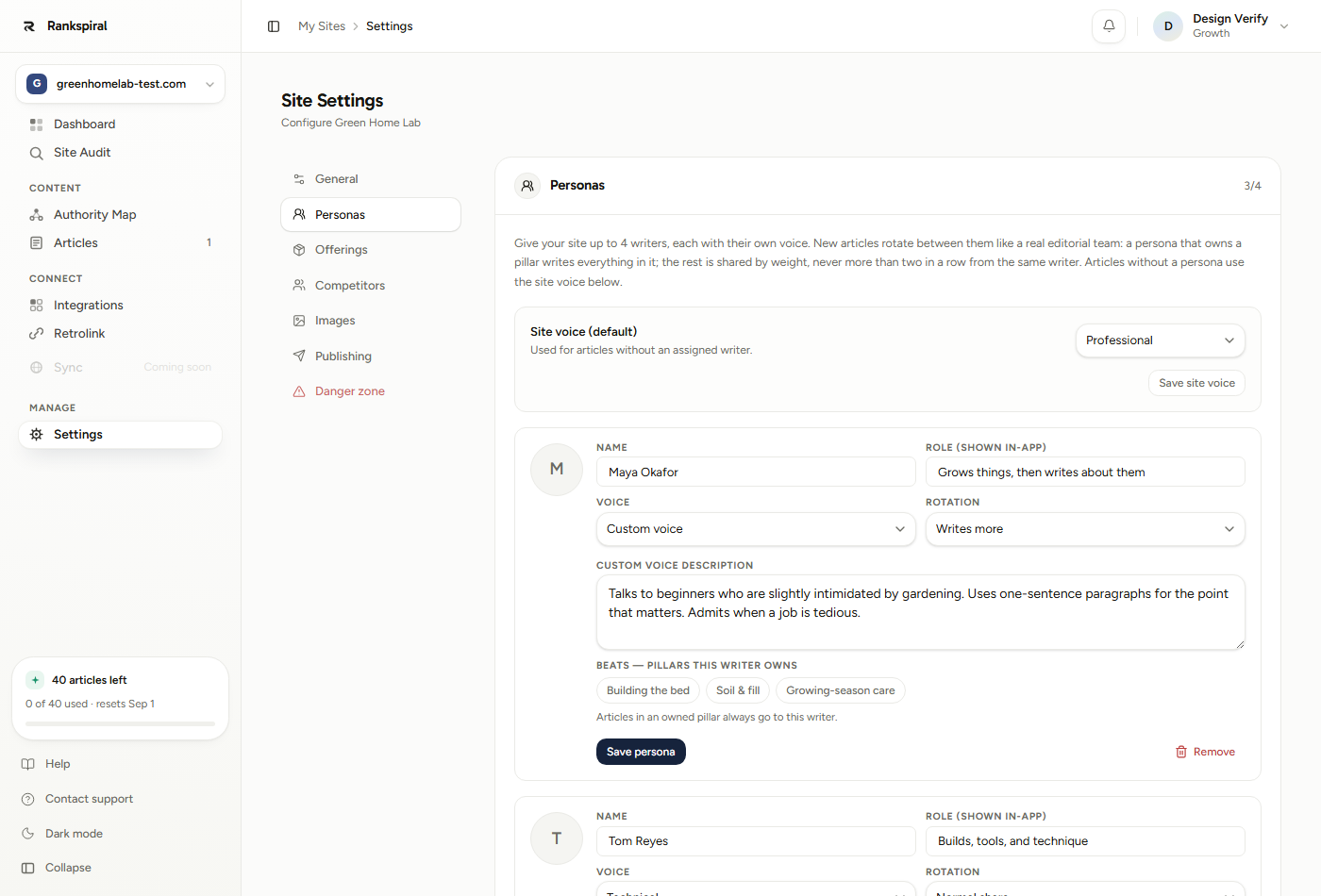Click Tom Reyes's T avatar
The image size is (1321, 896).
557,838
